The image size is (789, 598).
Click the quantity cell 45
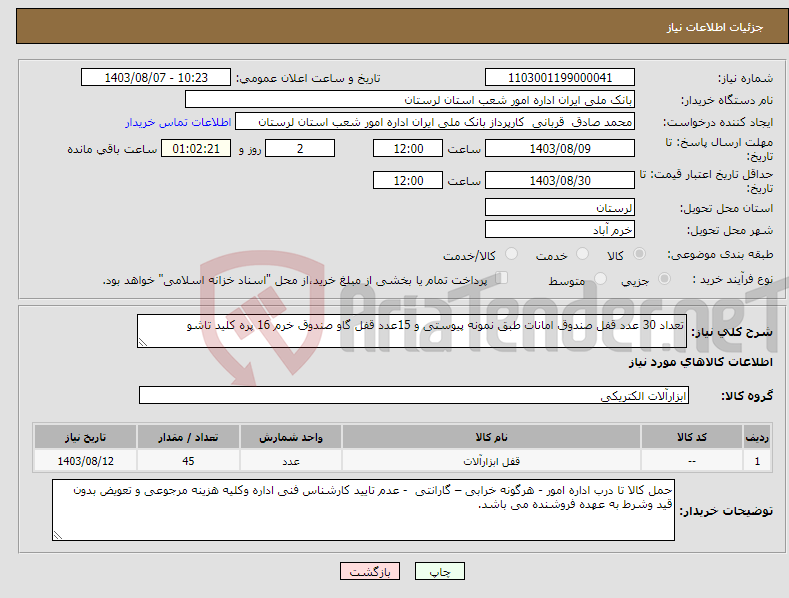pos(188,461)
